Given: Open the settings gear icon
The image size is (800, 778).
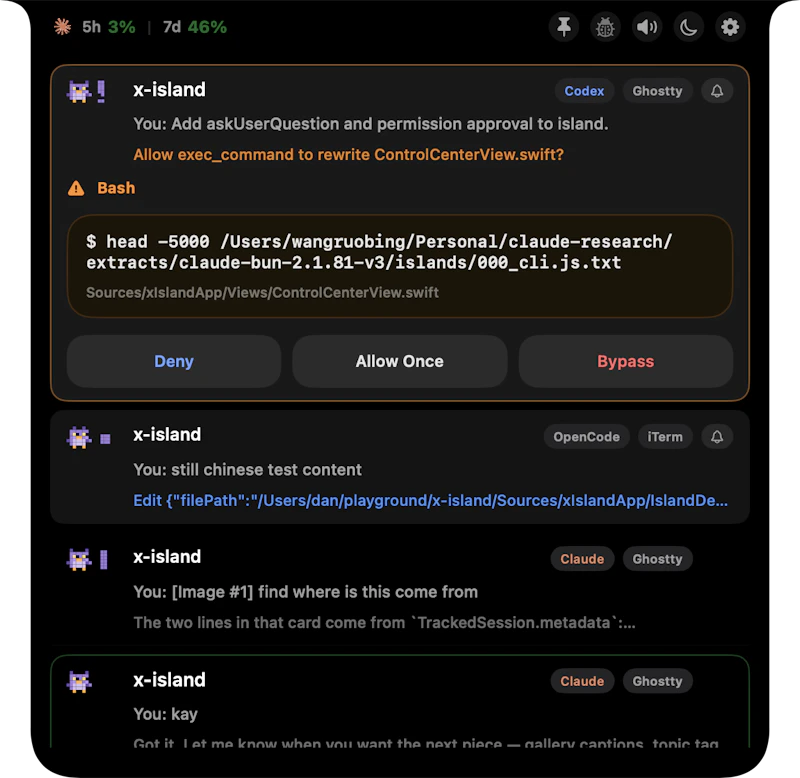Looking at the screenshot, I should (730, 27).
